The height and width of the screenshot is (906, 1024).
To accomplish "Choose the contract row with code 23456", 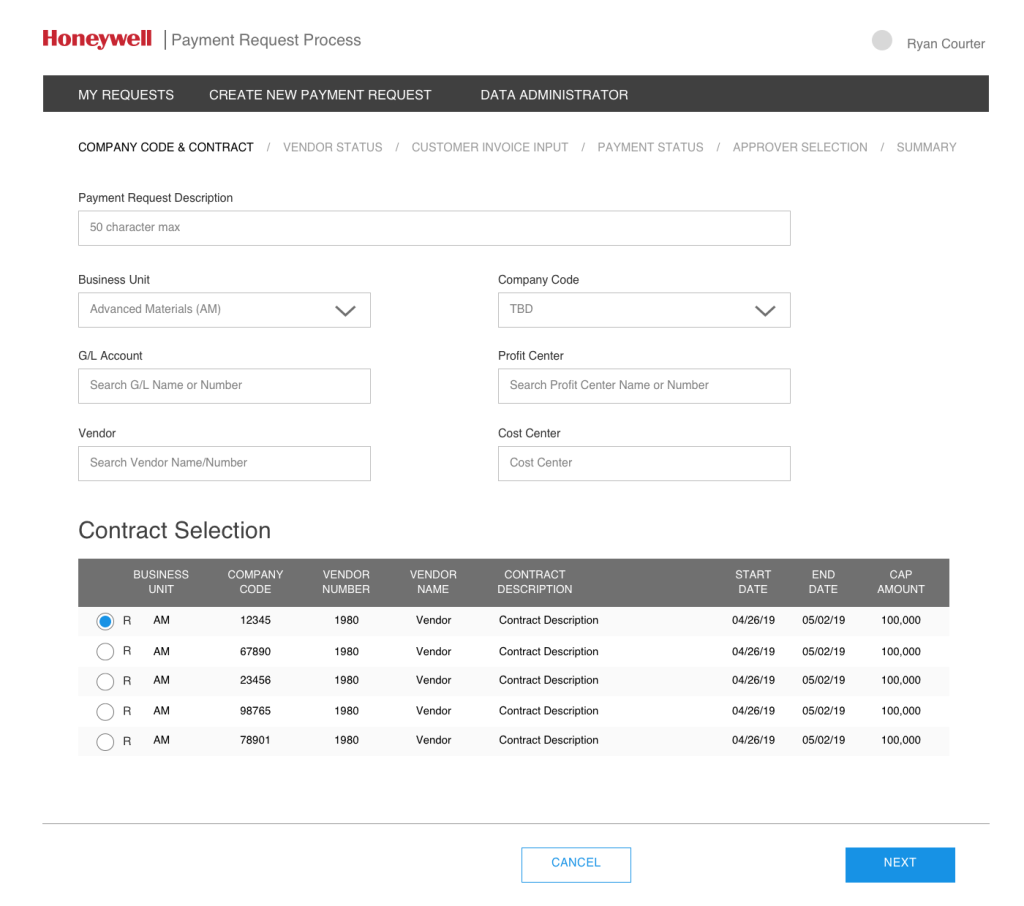I will (105, 682).
